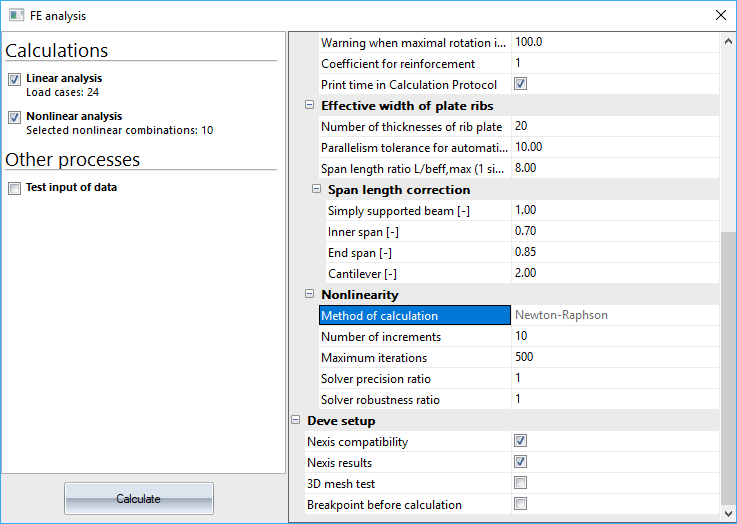The image size is (737, 524).
Task: Check Breakpoint before calculation
Action: pos(520,504)
